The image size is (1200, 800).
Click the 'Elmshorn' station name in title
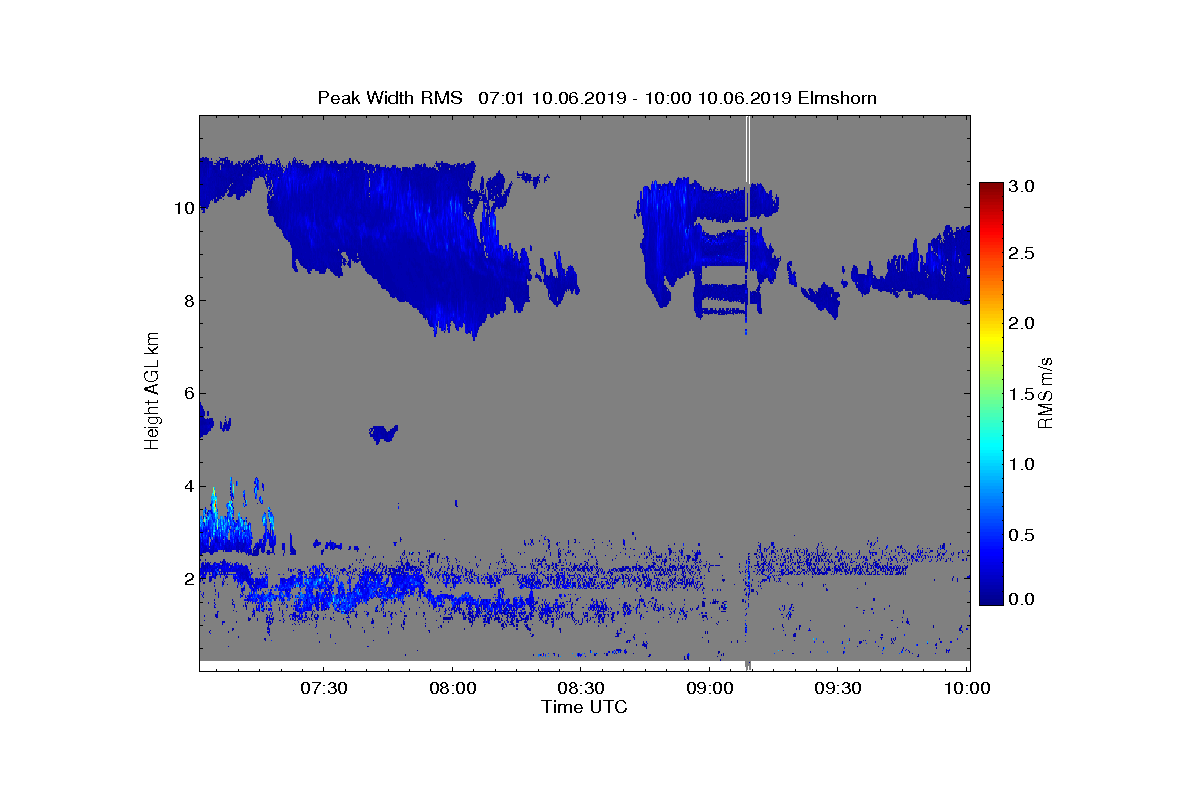tap(838, 98)
